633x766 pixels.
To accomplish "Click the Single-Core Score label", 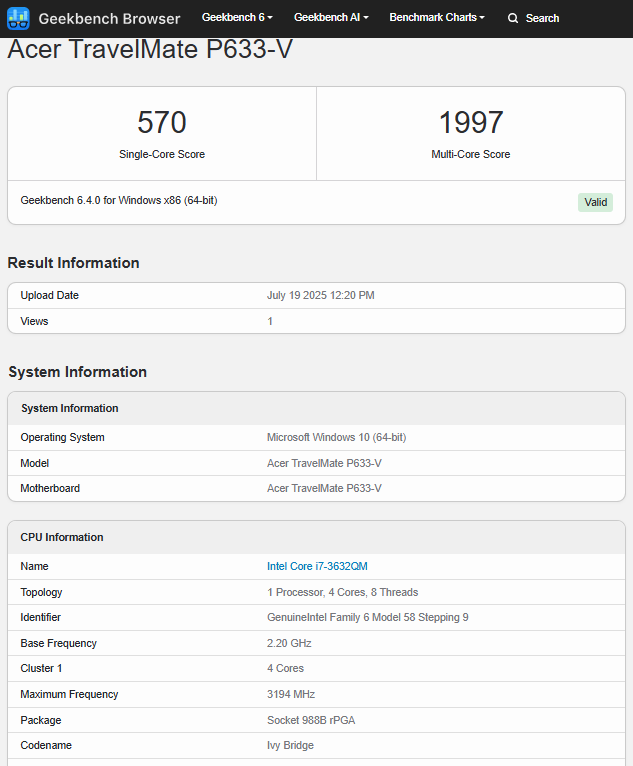I will 162,154.
